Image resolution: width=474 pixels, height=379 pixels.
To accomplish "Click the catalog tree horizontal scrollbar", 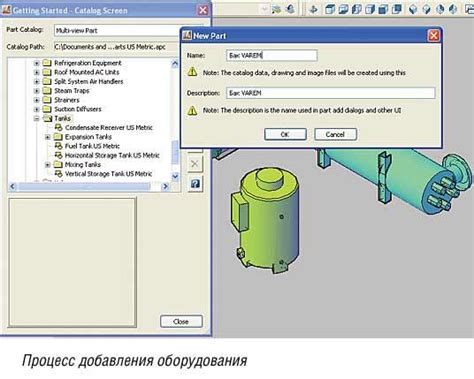I will pos(89,187).
